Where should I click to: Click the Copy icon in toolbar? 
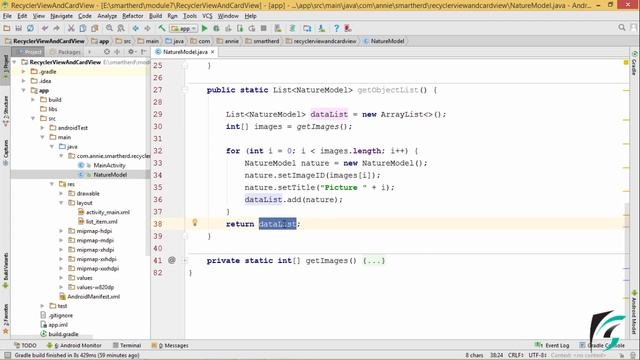pos(83,28)
